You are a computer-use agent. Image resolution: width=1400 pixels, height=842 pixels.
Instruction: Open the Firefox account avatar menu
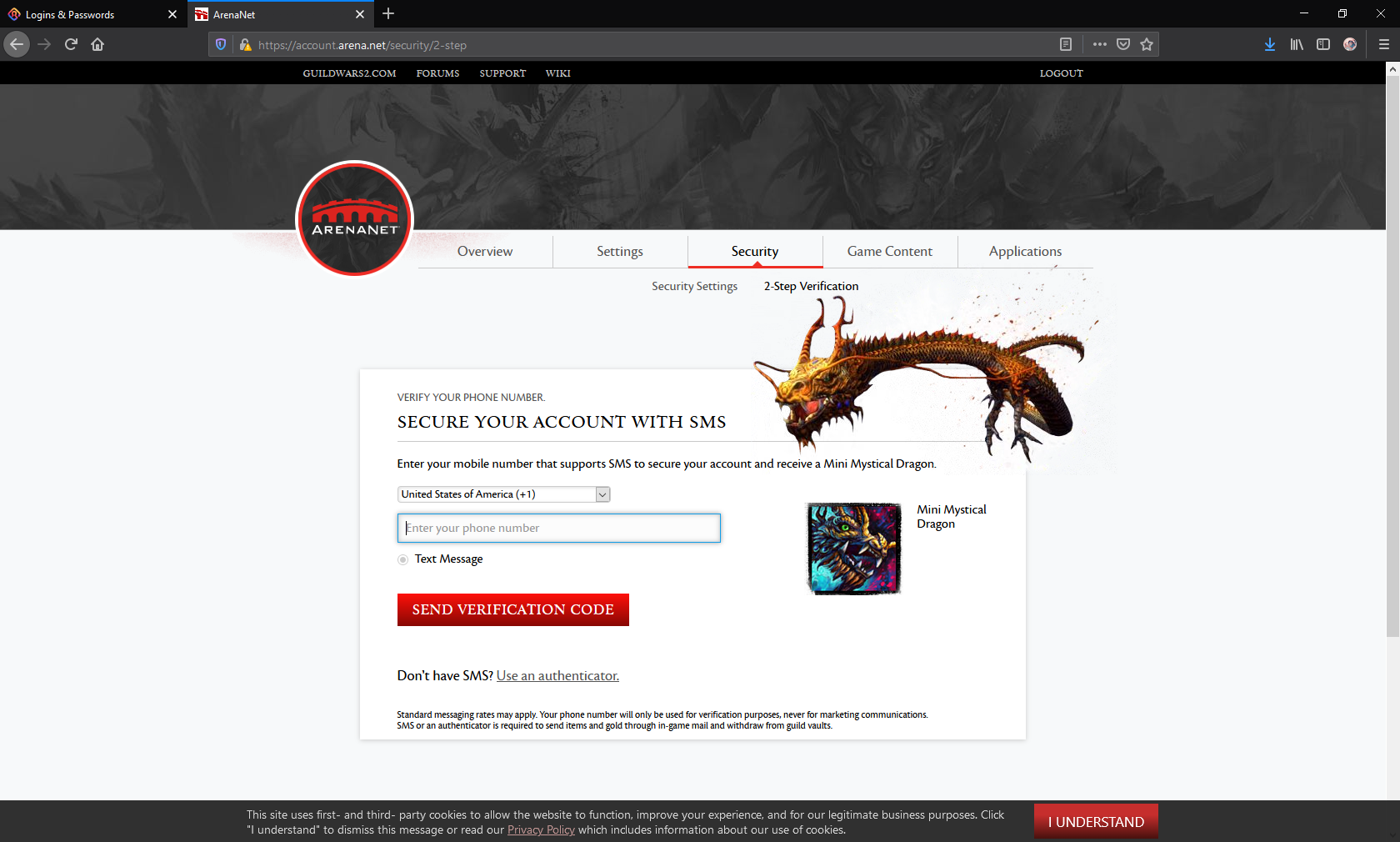click(x=1350, y=44)
